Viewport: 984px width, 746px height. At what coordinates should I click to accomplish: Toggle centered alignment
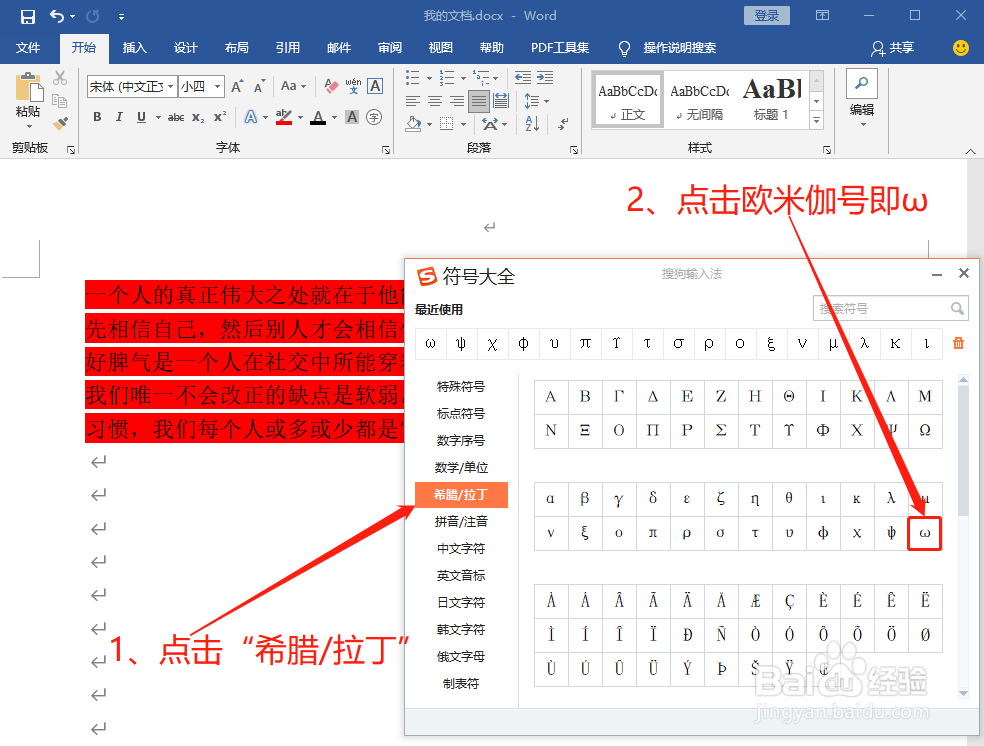tap(435, 100)
